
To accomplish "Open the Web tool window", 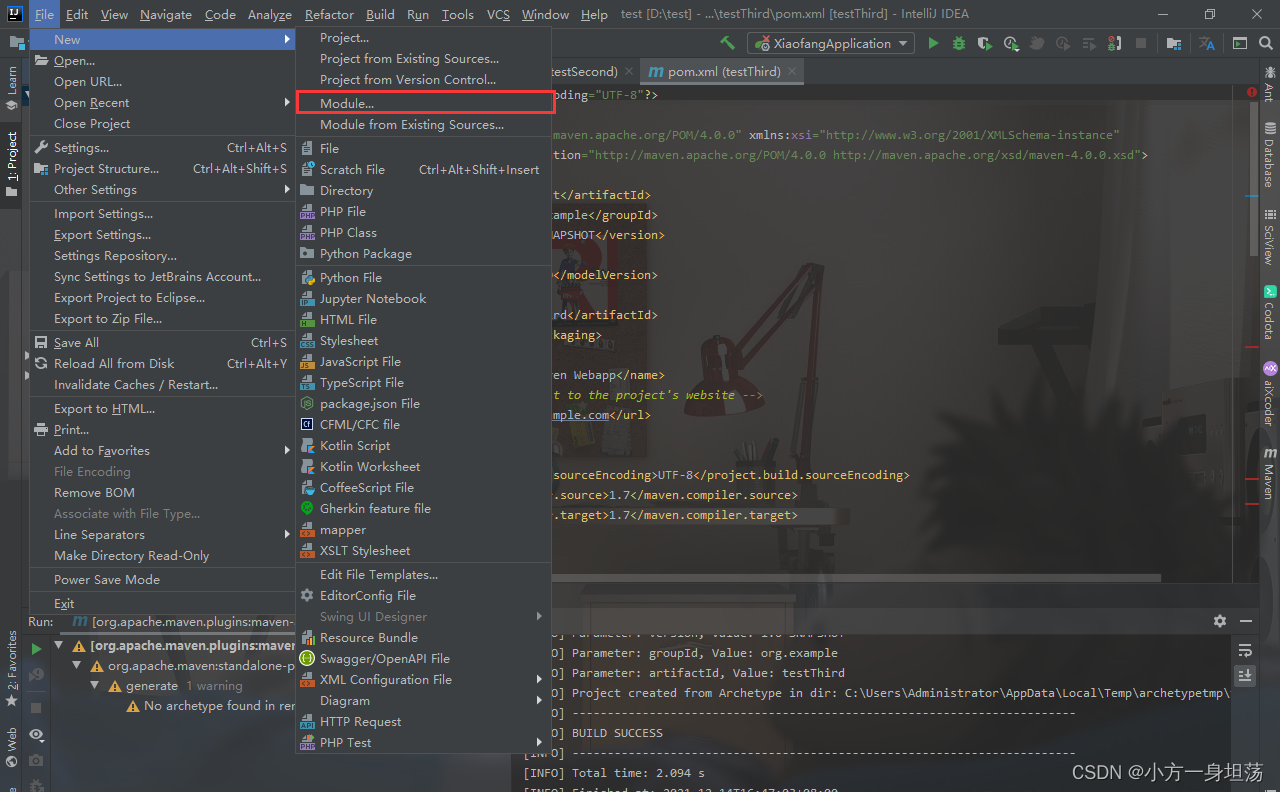I will pyautogui.click(x=12, y=746).
